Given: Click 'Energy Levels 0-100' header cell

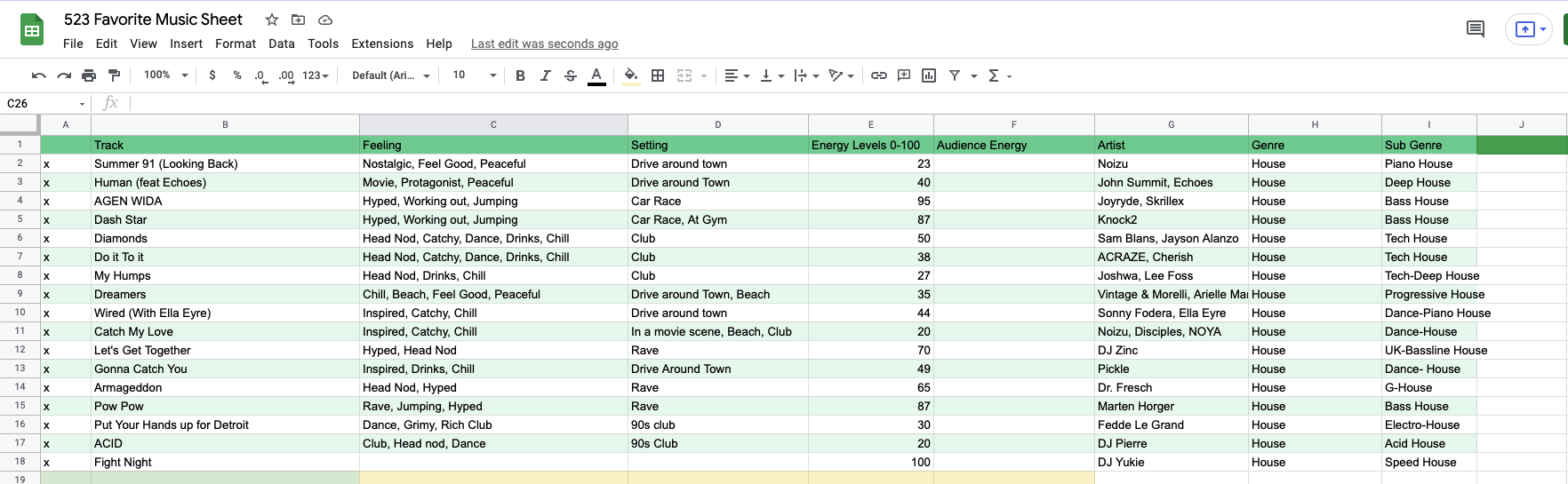Looking at the screenshot, I should (871, 145).
